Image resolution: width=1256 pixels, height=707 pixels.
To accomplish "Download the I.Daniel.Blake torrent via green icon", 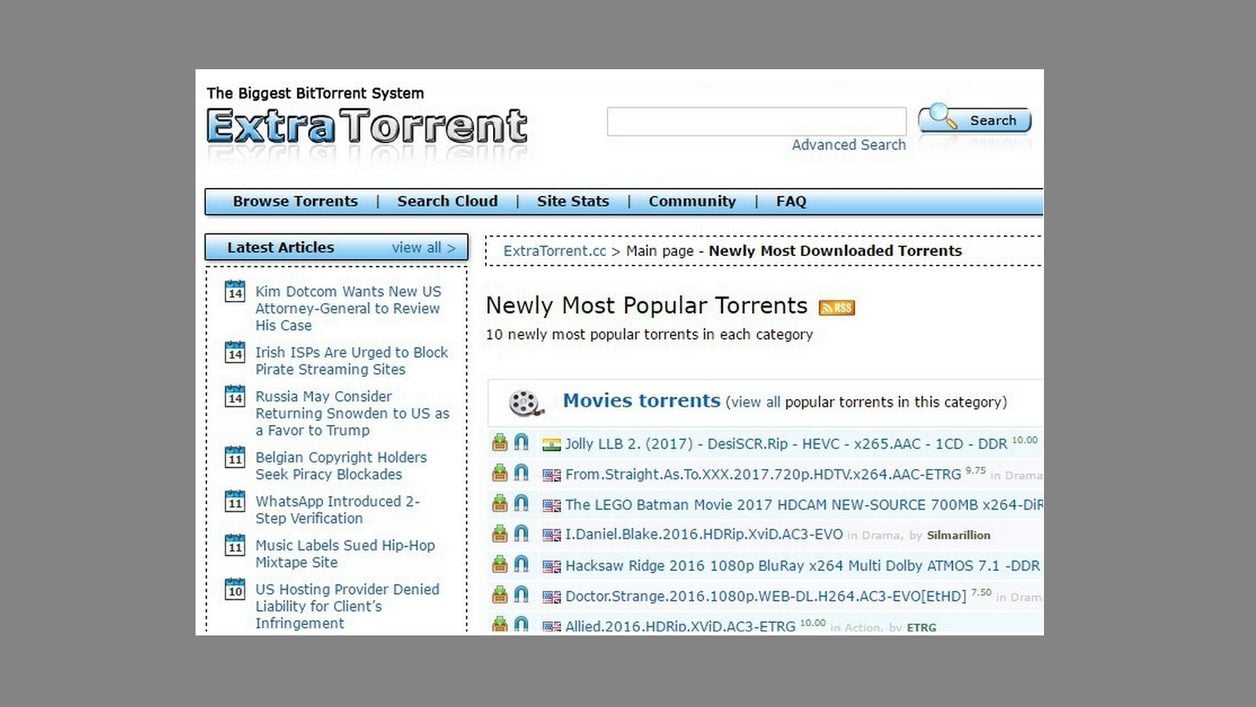I will (x=499, y=533).
